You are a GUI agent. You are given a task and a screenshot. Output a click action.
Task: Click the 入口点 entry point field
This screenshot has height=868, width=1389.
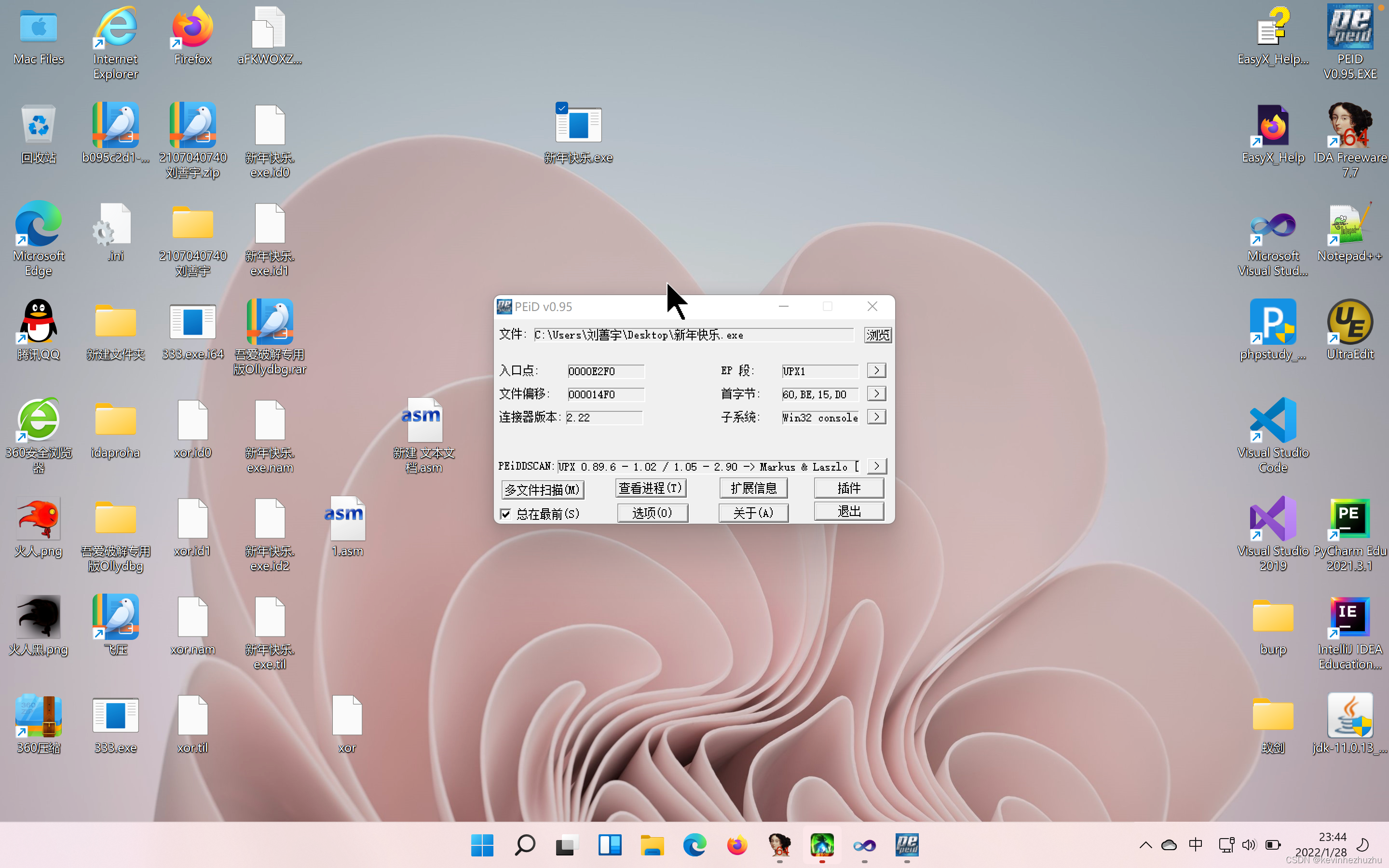pos(606,371)
